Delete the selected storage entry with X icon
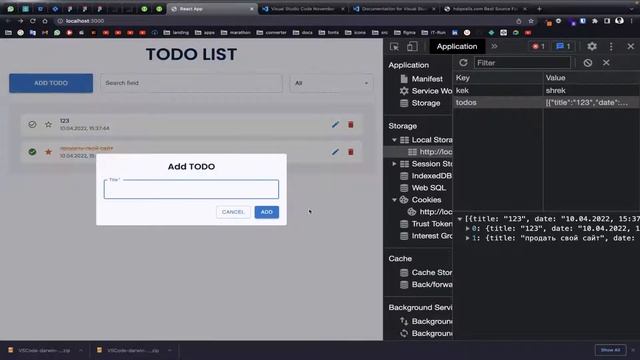 tap(606, 63)
